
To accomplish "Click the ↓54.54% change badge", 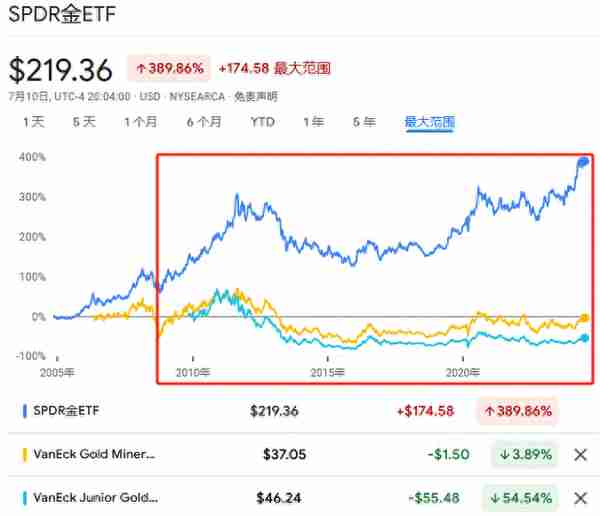I will point(520,498).
